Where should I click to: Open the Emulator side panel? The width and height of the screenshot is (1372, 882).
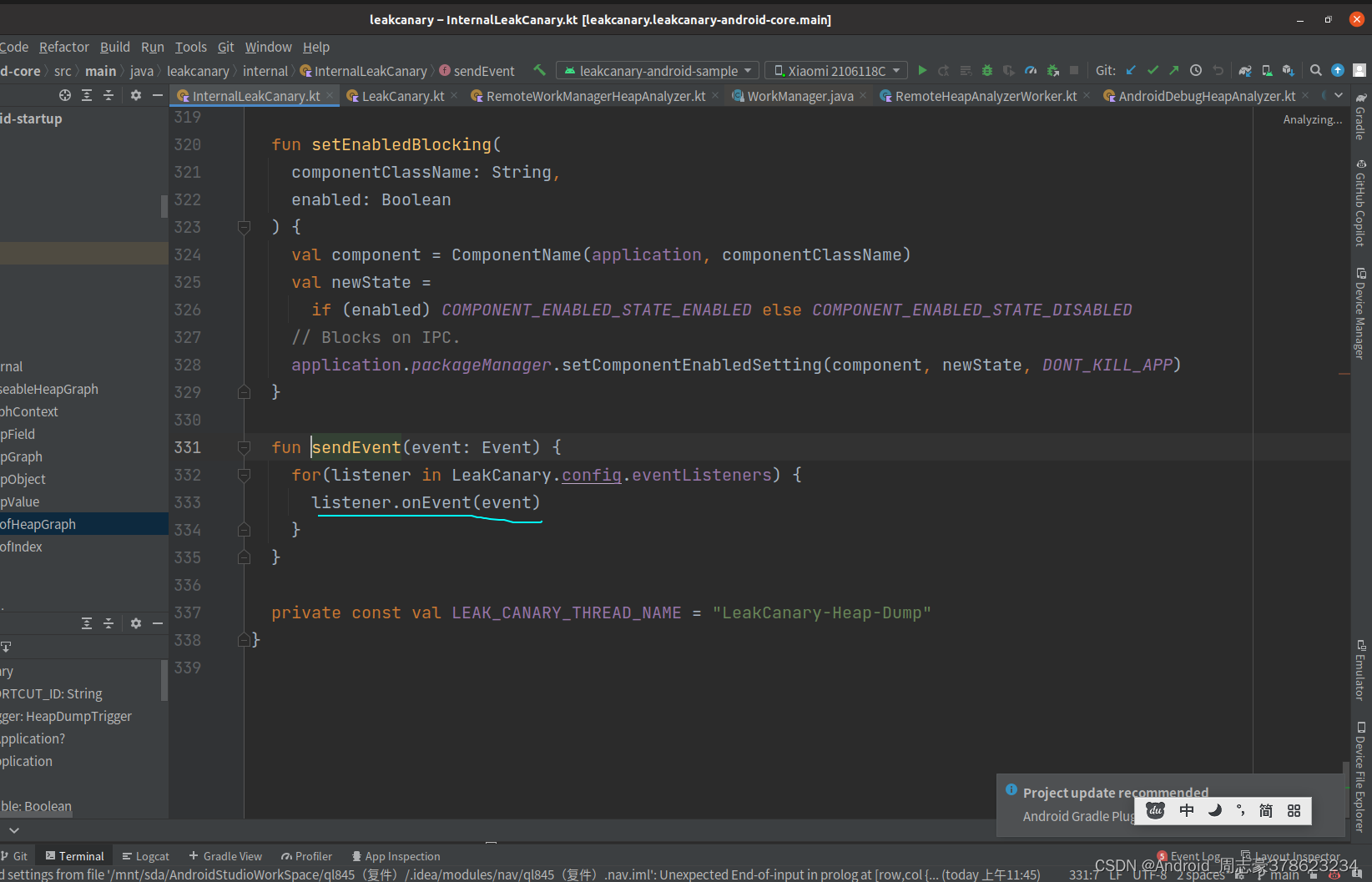[1360, 670]
